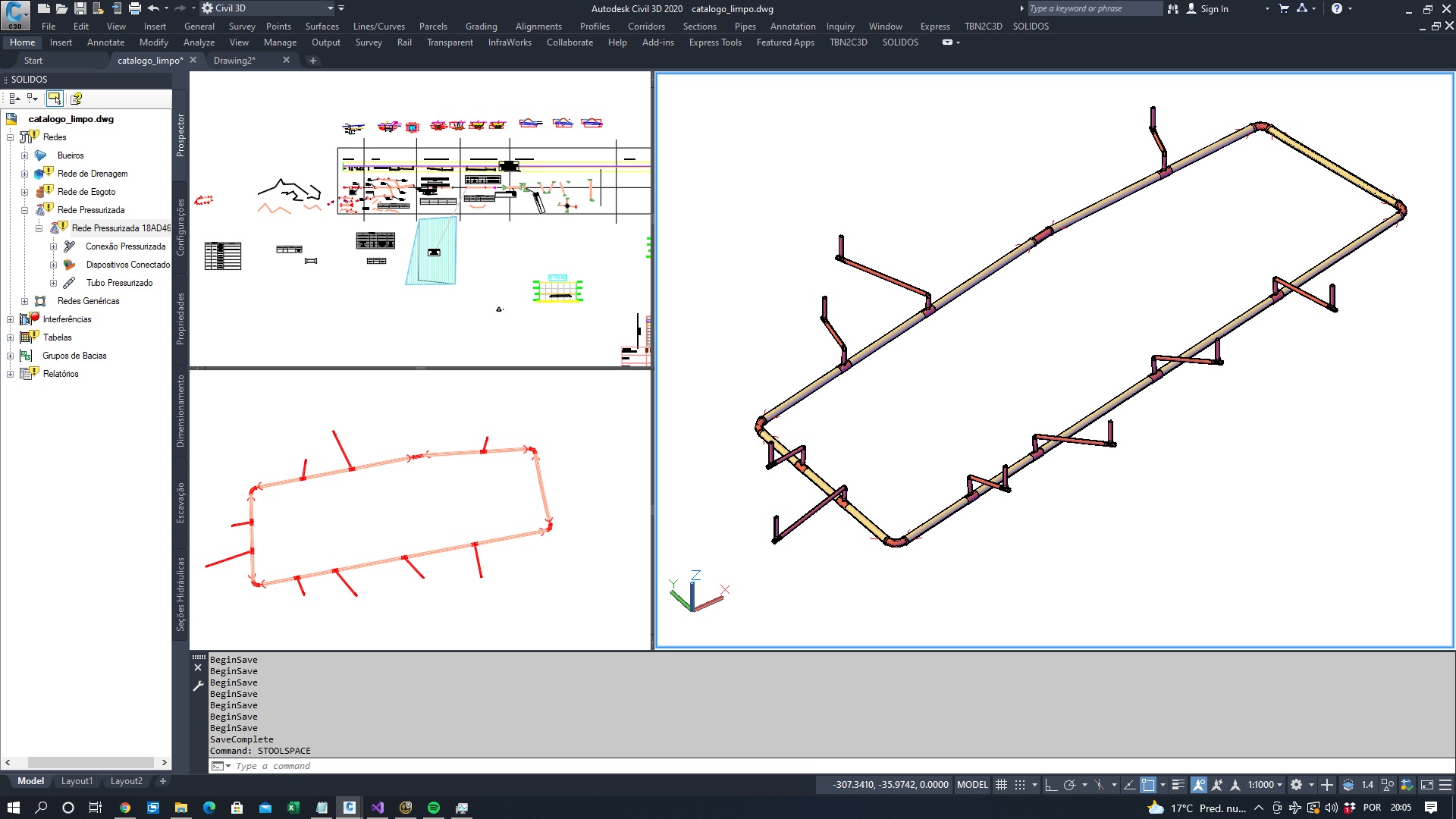1456x819 pixels.
Task: Open the C3D application menu button
Action: 14,14
